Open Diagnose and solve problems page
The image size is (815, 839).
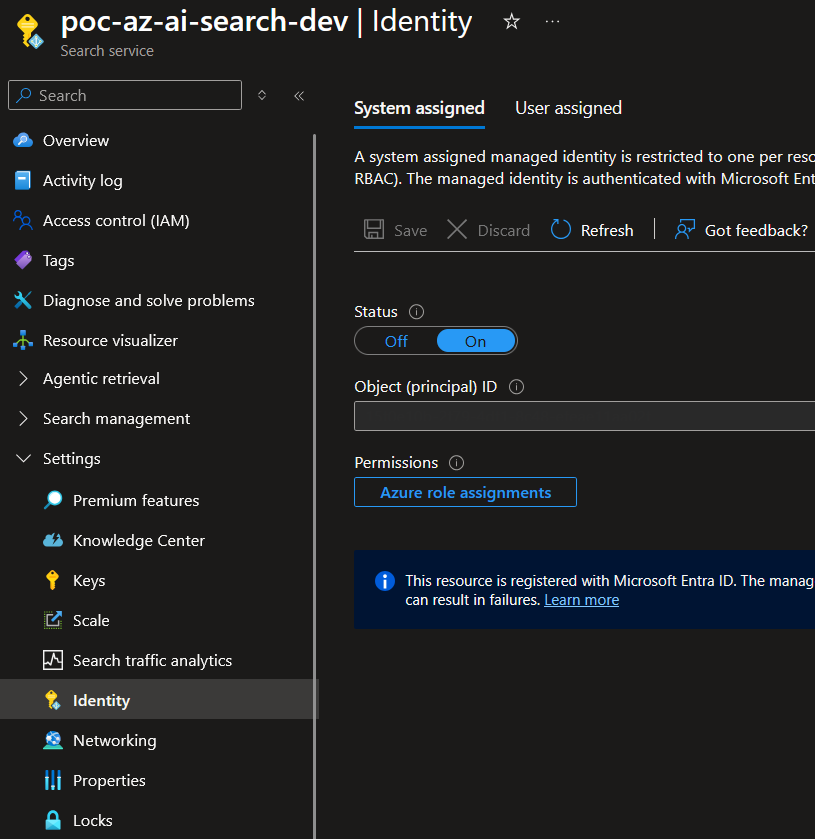pyautogui.click(x=149, y=300)
